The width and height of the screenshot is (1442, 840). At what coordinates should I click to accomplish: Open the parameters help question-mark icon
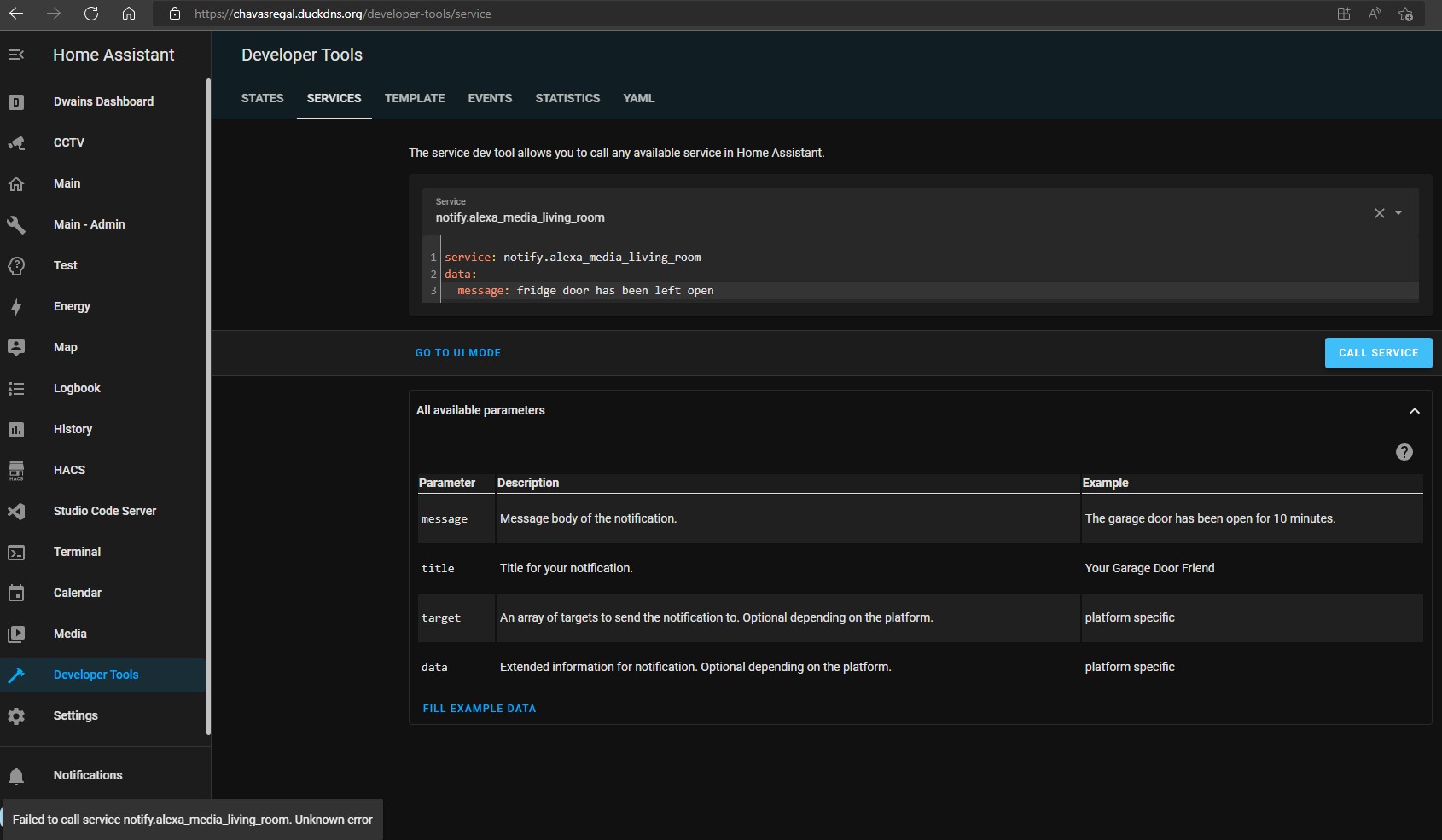(1404, 452)
